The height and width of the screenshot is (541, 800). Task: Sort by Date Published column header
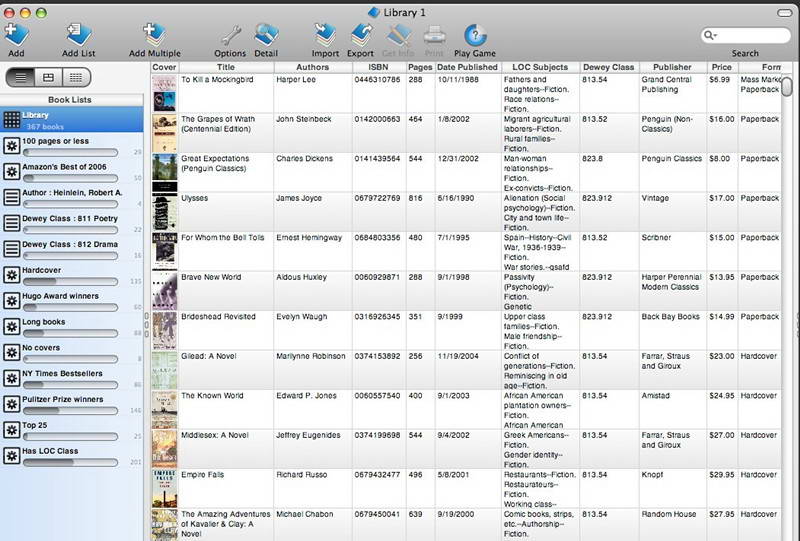(468, 67)
